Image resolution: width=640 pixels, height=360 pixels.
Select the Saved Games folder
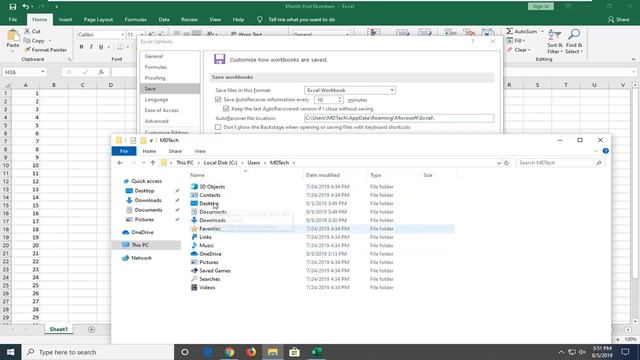[x=215, y=271]
